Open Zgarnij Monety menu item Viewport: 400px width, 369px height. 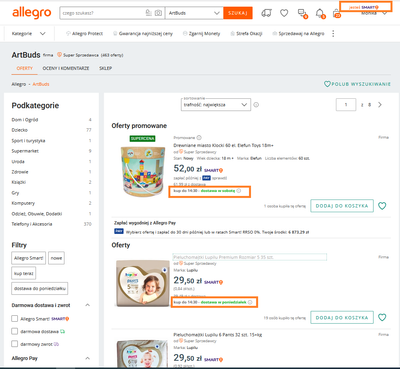tap(202, 33)
